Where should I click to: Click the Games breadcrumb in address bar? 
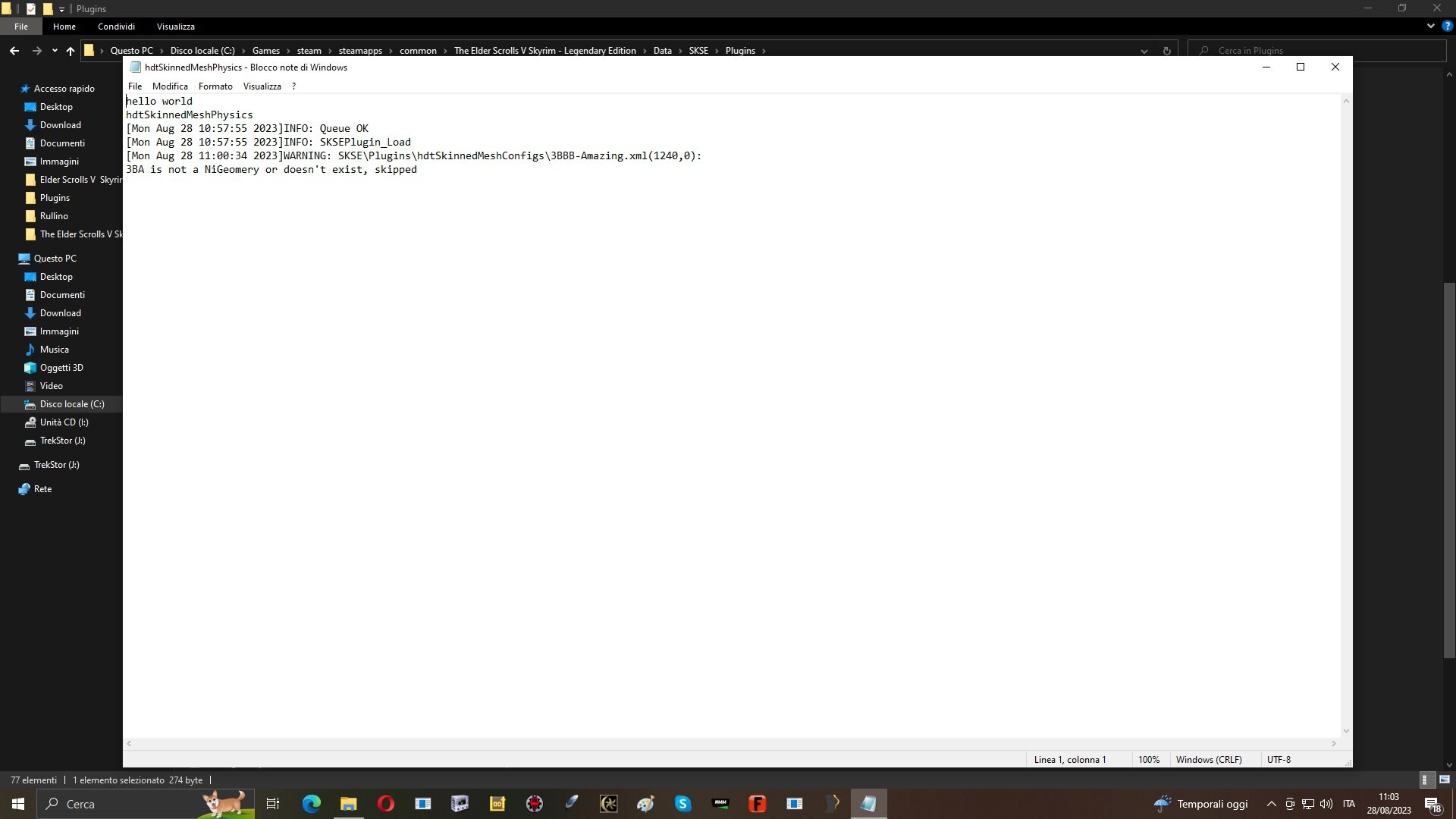(266, 51)
